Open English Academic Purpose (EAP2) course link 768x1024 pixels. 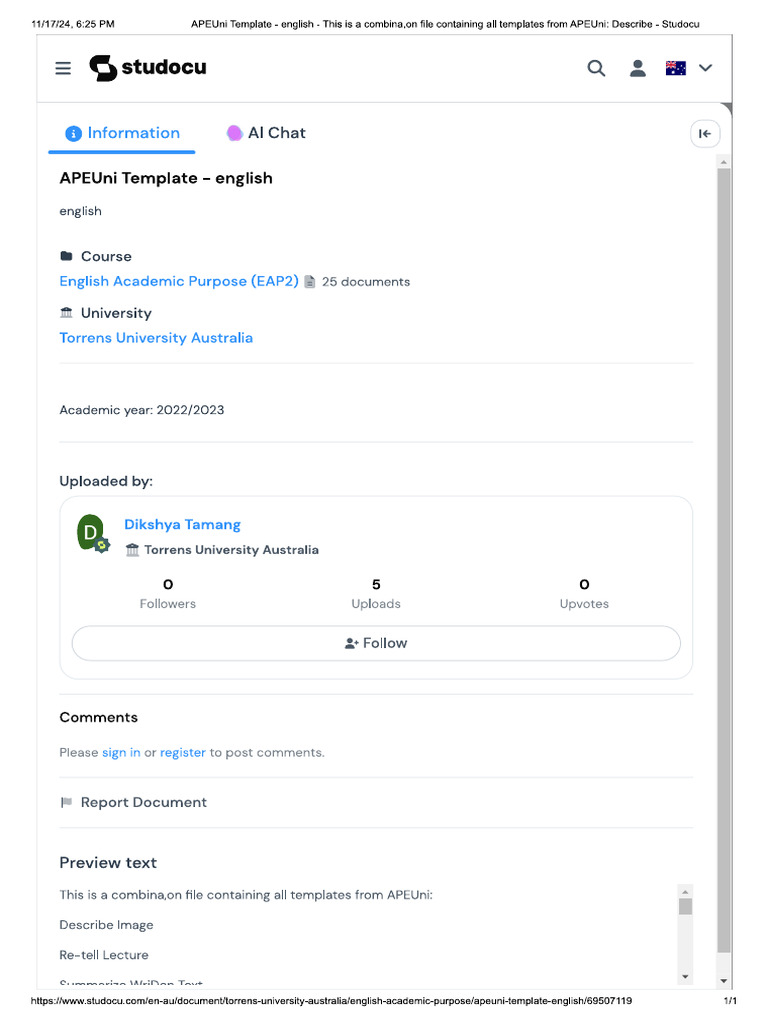click(179, 281)
